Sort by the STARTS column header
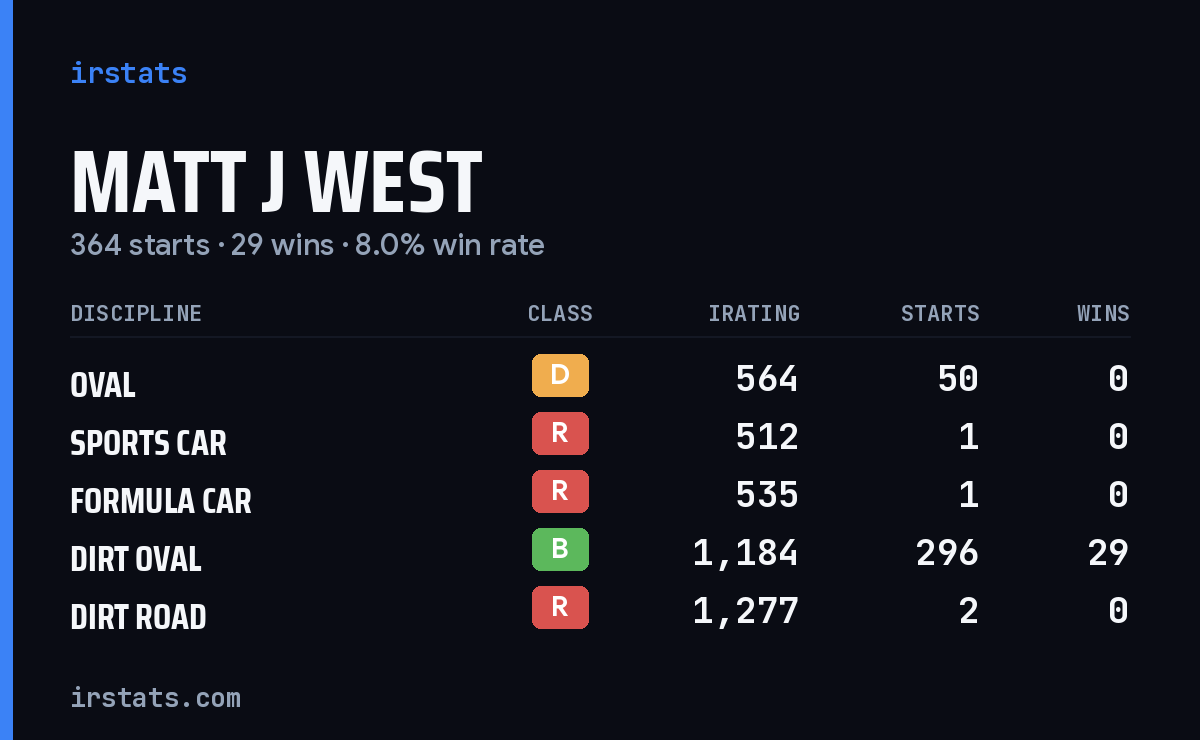The image size is (1200, 740). 940,314
